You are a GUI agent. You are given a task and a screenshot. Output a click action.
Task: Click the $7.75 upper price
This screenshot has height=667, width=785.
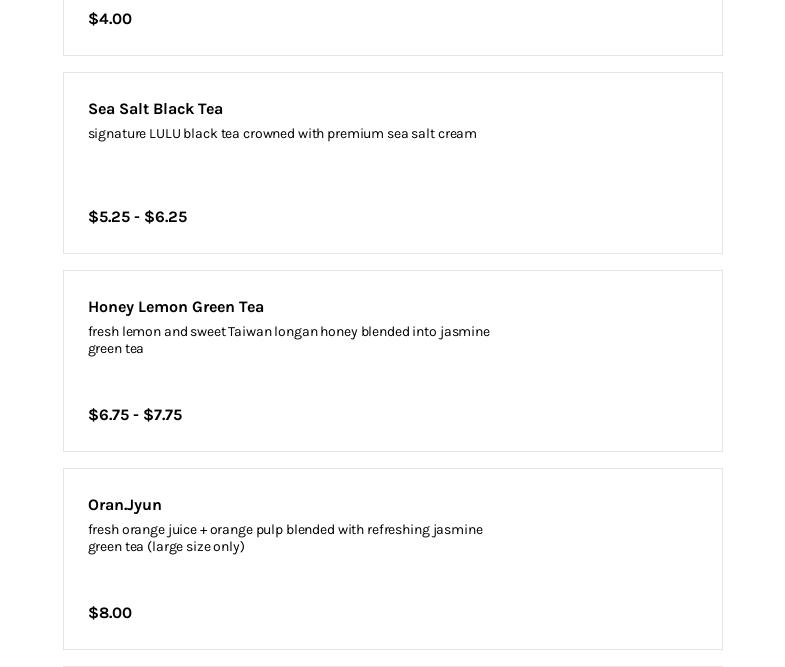(x=163, y=415)
